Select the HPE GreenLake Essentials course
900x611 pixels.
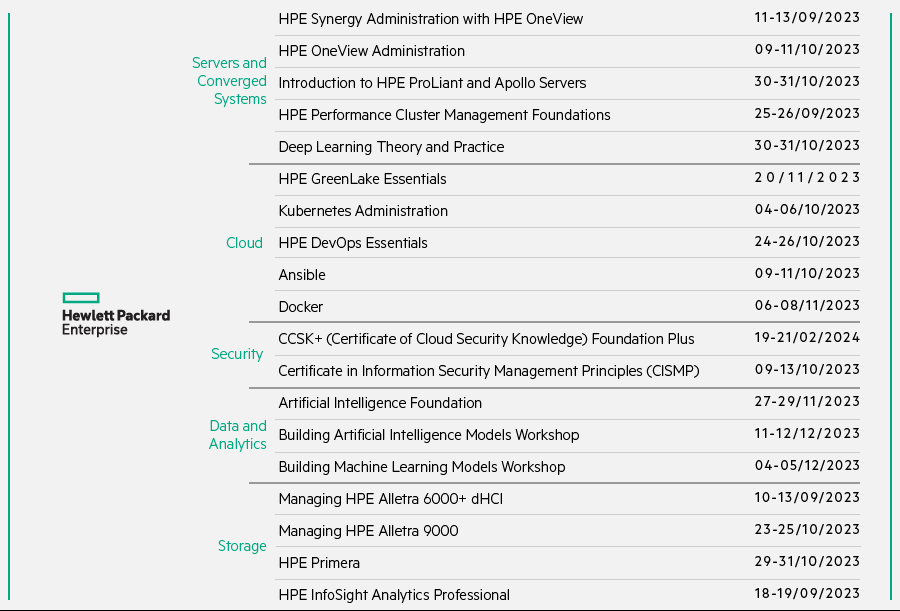[362, 179]
